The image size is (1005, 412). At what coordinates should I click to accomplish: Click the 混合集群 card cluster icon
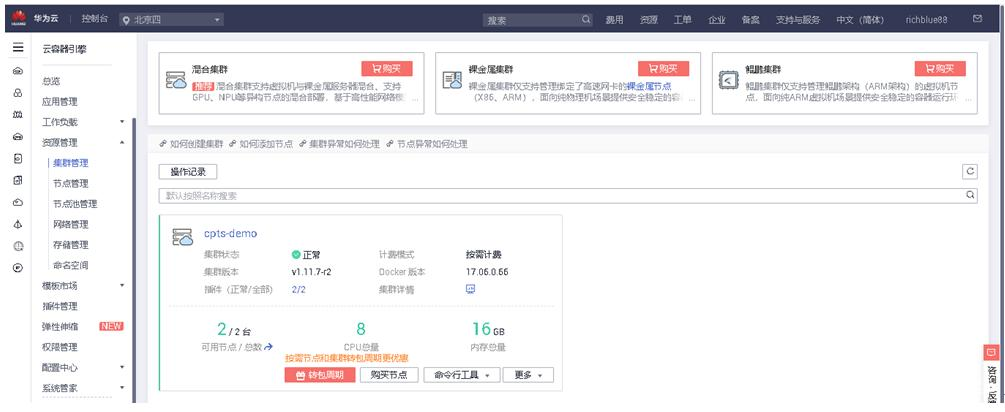coord(176,79)
